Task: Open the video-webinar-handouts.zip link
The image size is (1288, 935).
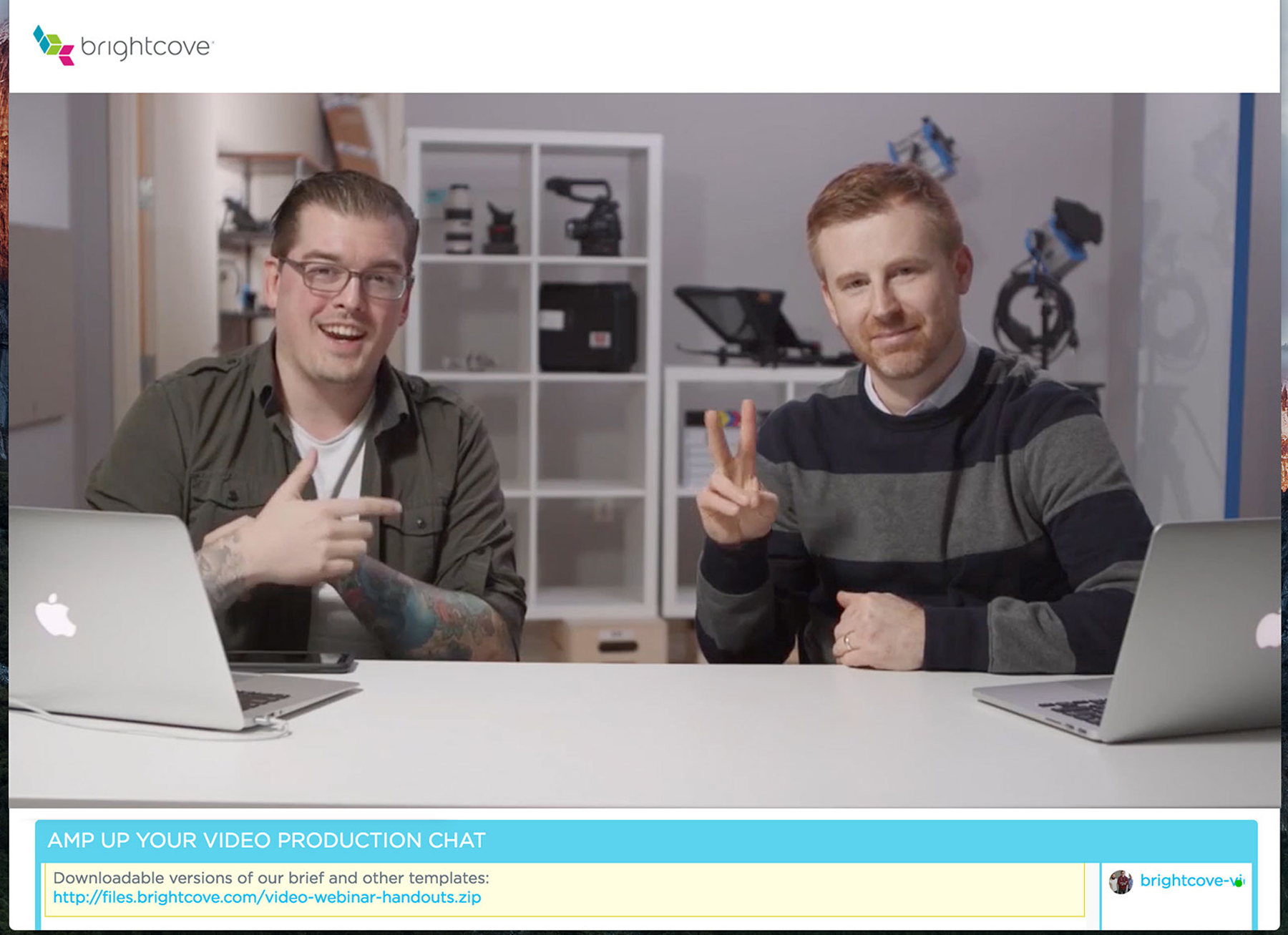Action: (x=267, y=897)
